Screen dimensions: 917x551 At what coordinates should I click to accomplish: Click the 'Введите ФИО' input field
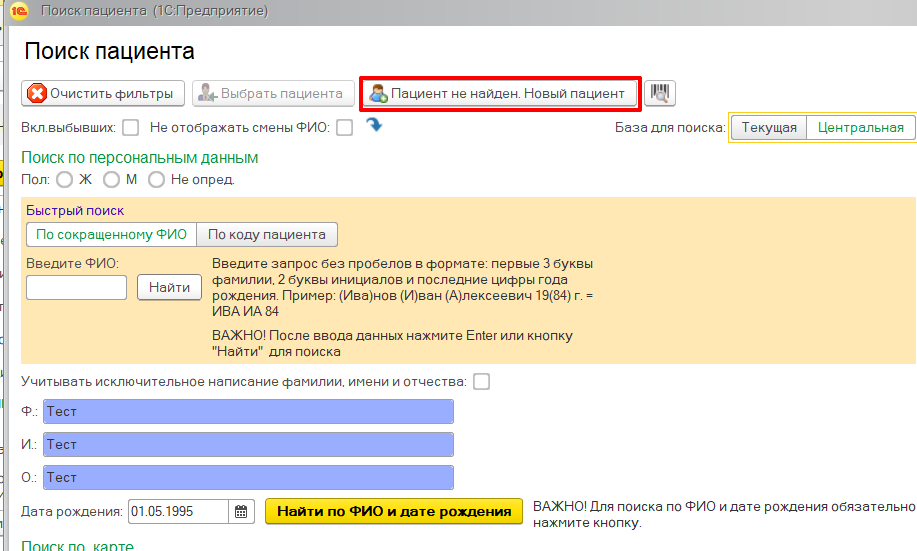tap(76, 288)
